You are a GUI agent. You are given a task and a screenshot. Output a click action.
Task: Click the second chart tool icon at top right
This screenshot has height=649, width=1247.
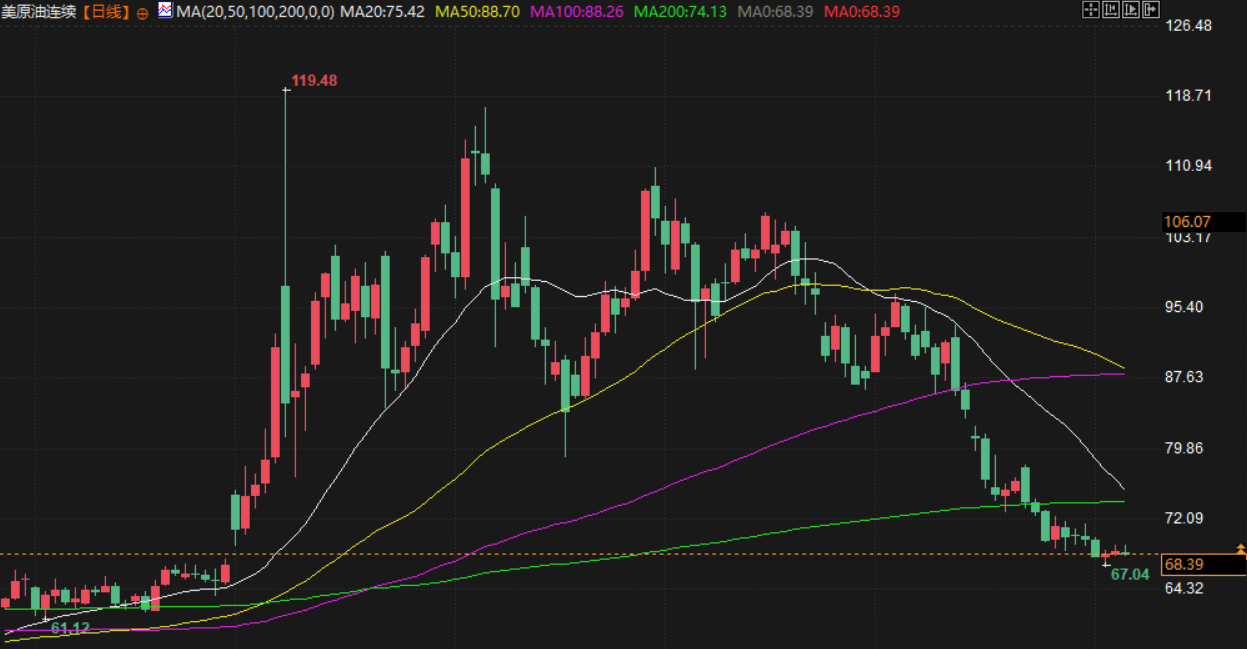pyautogui.click(x=1111, y=10)
